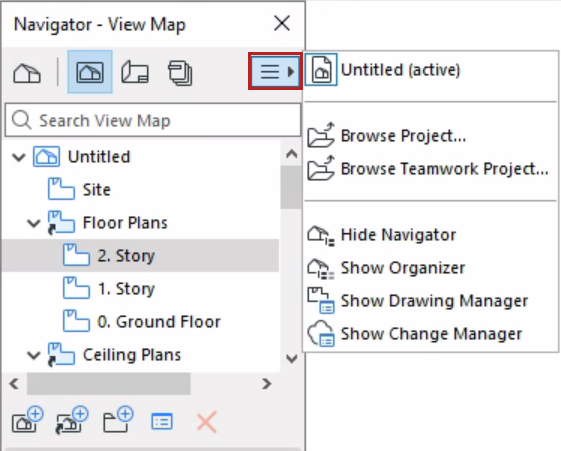Collapse the Floor Plans folder
561x451 pixels.
point(34,223)
